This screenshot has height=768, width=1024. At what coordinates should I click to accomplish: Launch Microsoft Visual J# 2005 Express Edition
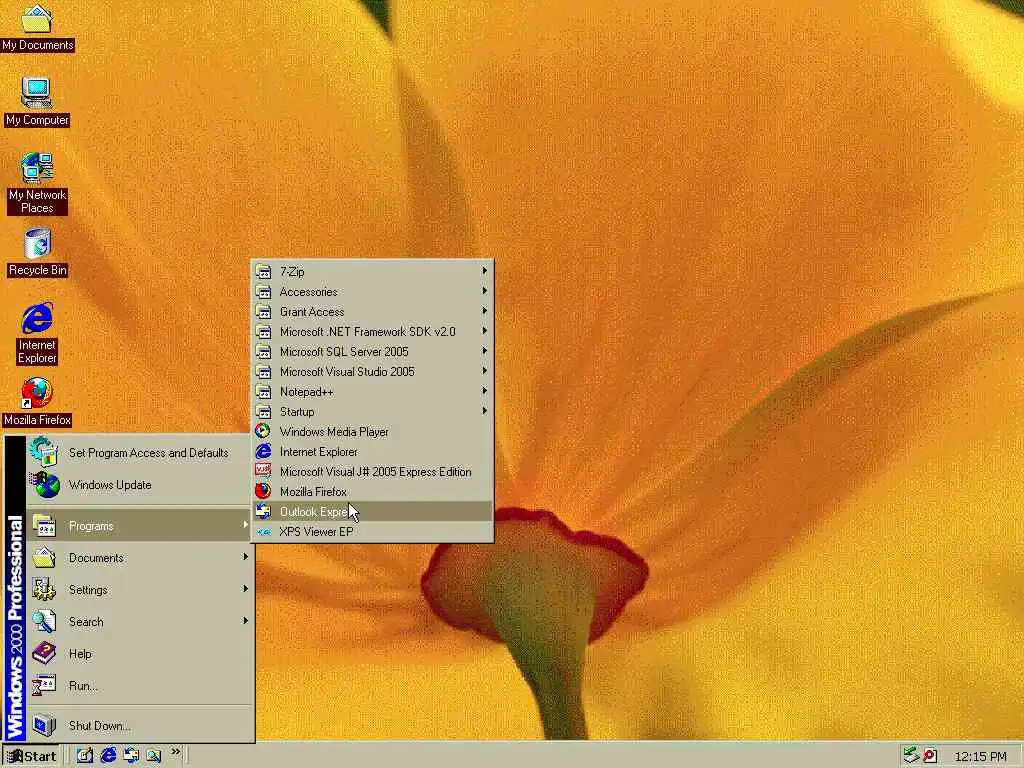372,472
